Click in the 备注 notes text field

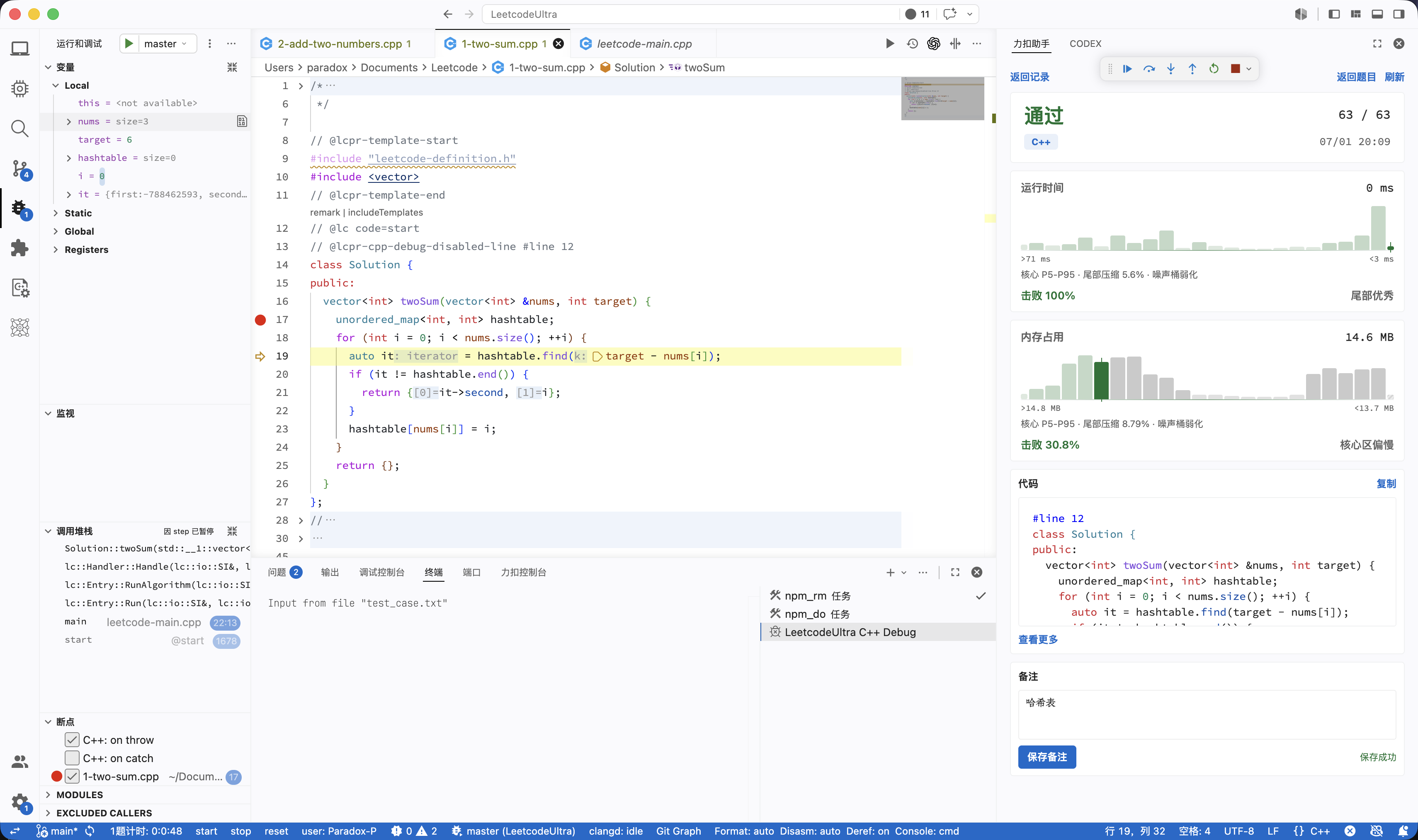1206,714
